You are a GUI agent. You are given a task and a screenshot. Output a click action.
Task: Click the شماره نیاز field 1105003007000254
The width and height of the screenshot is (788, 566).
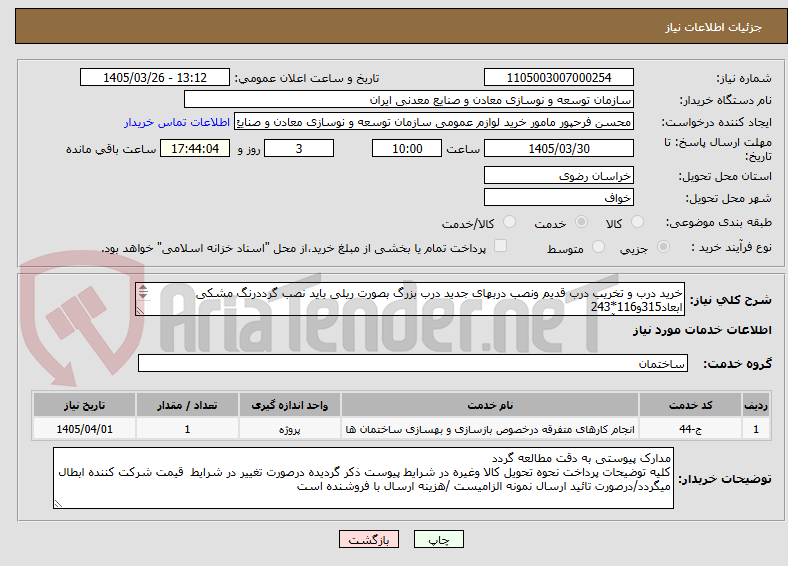[558, 77]
